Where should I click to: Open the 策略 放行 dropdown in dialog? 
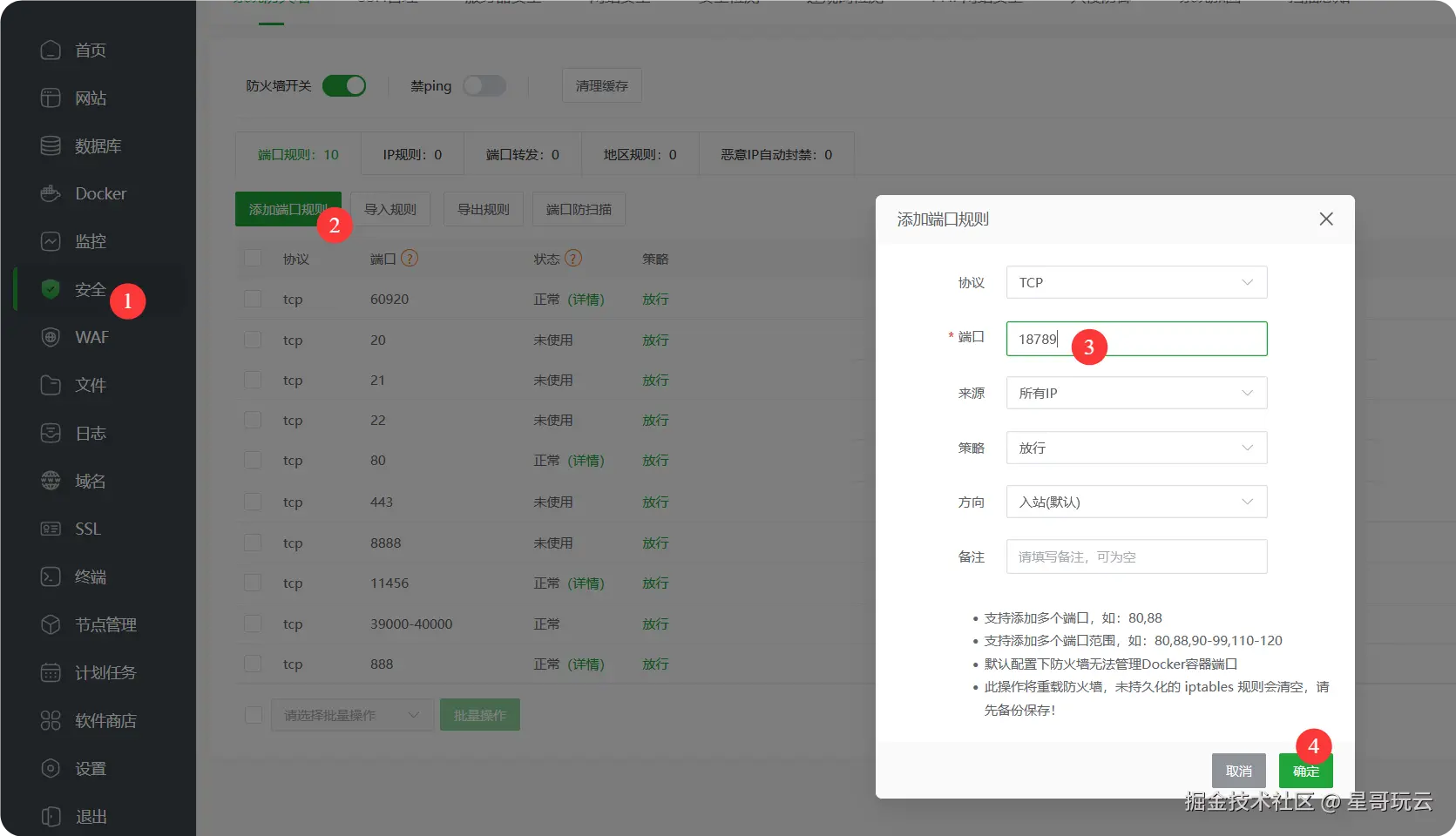1136,448
